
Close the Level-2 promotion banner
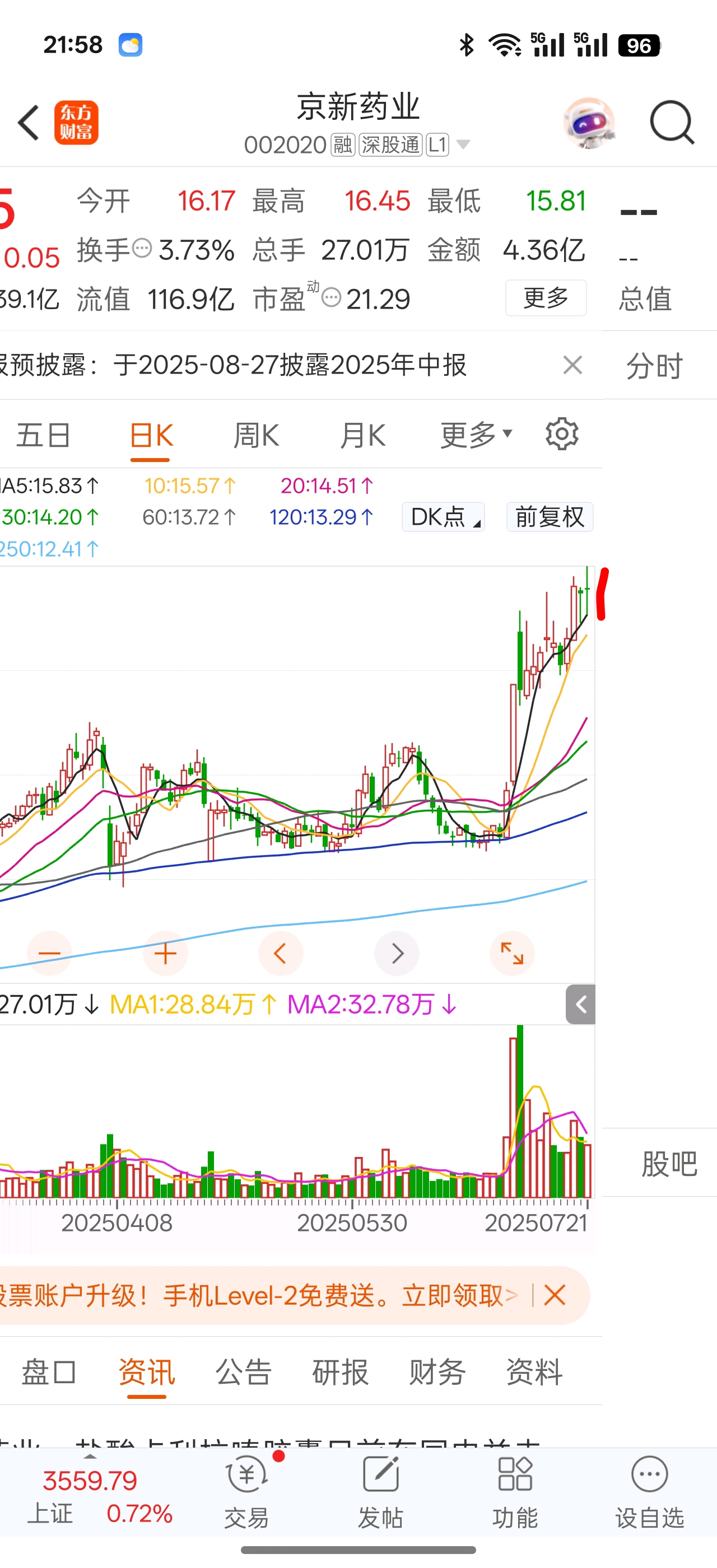coord(555,1295)
